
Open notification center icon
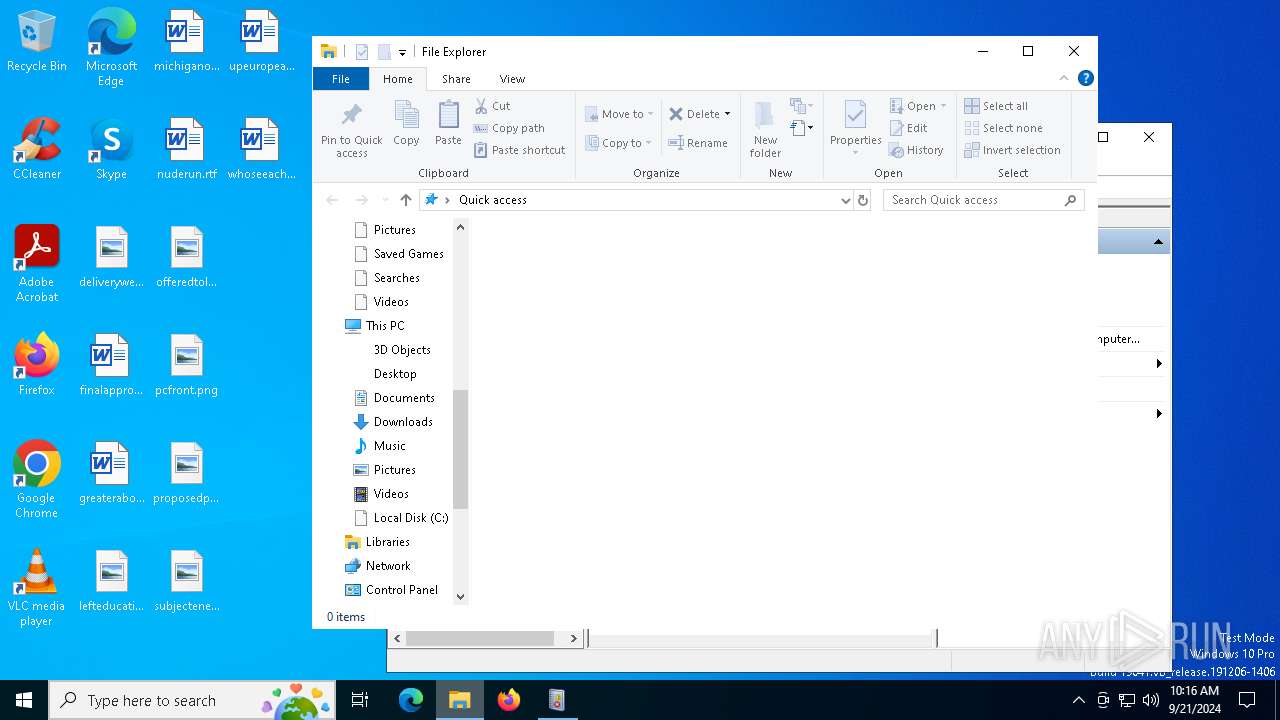[1247, 700]
